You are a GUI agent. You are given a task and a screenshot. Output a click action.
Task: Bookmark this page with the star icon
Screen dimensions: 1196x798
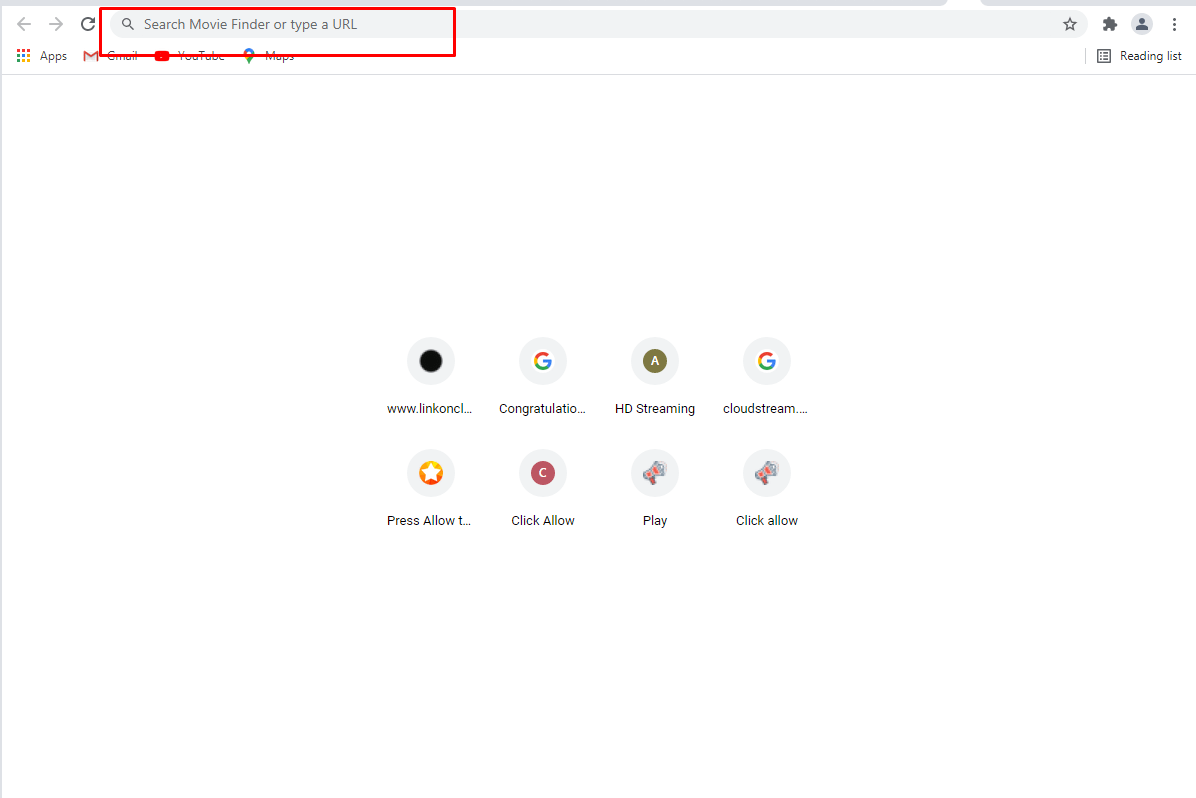[1070, 23]
